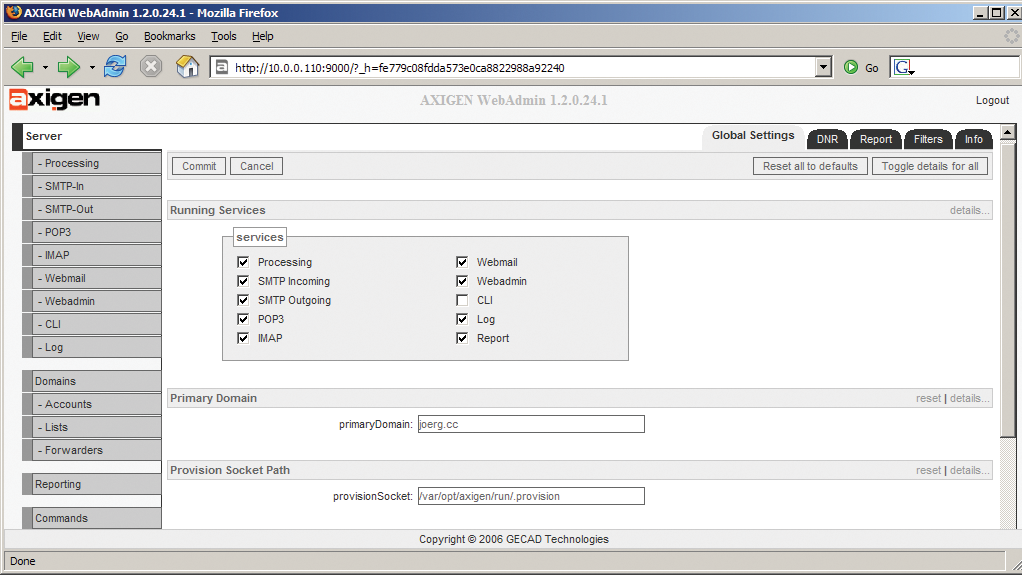Open the View menu
The height and width of the screenshot is (575, 1022).
88,36
